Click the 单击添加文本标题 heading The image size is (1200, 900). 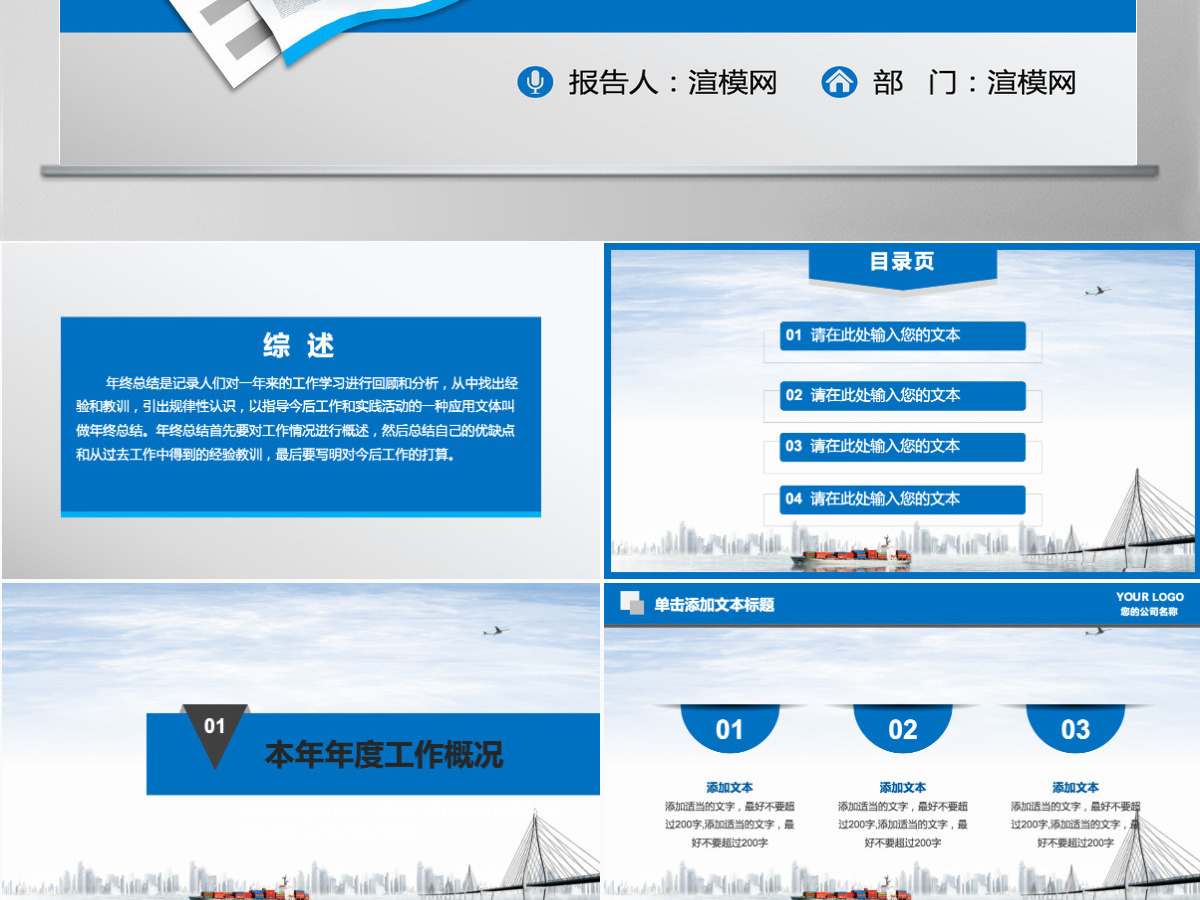[714, 605]
